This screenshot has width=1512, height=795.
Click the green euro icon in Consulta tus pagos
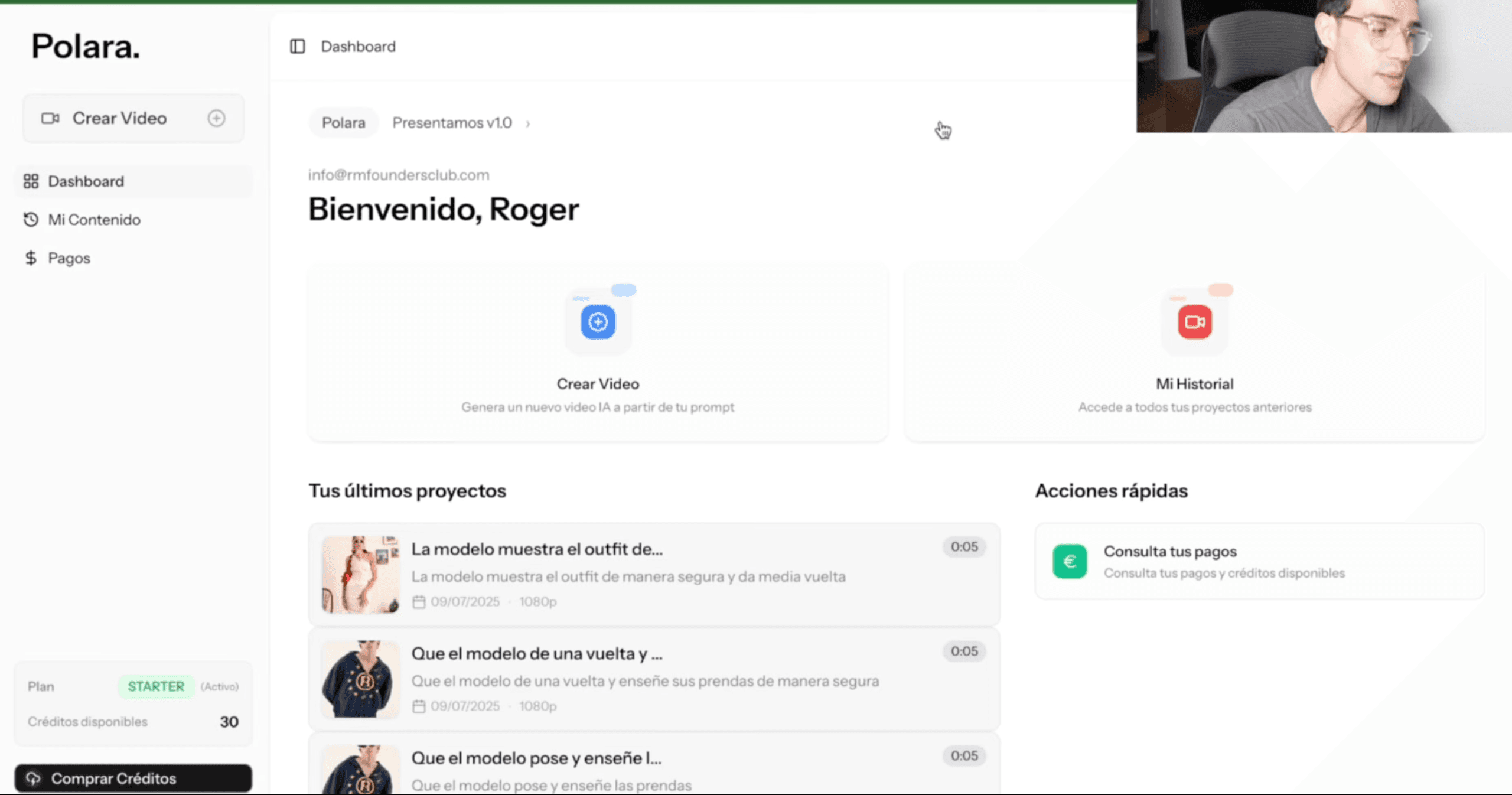pyautogui.click(x=1069, y=561)
